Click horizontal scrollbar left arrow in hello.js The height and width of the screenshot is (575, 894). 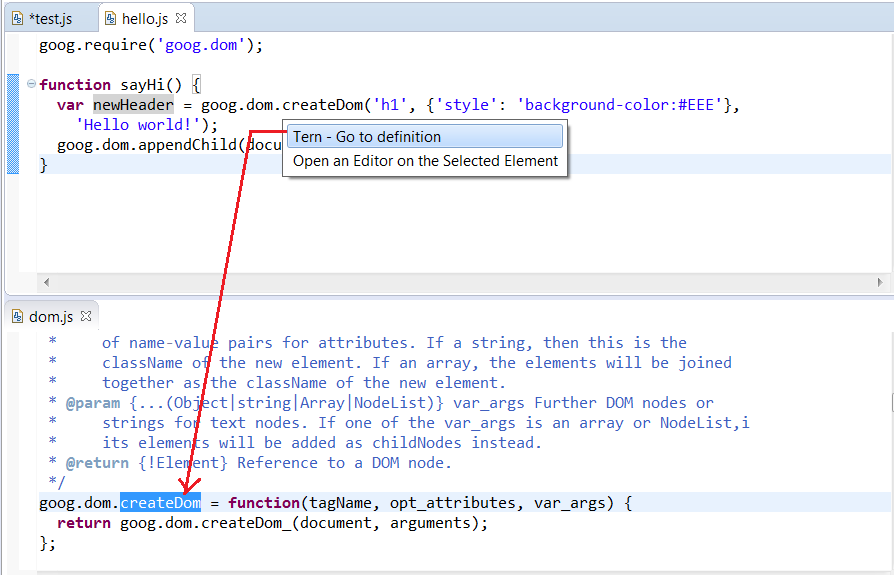click(x=47, y=282)
